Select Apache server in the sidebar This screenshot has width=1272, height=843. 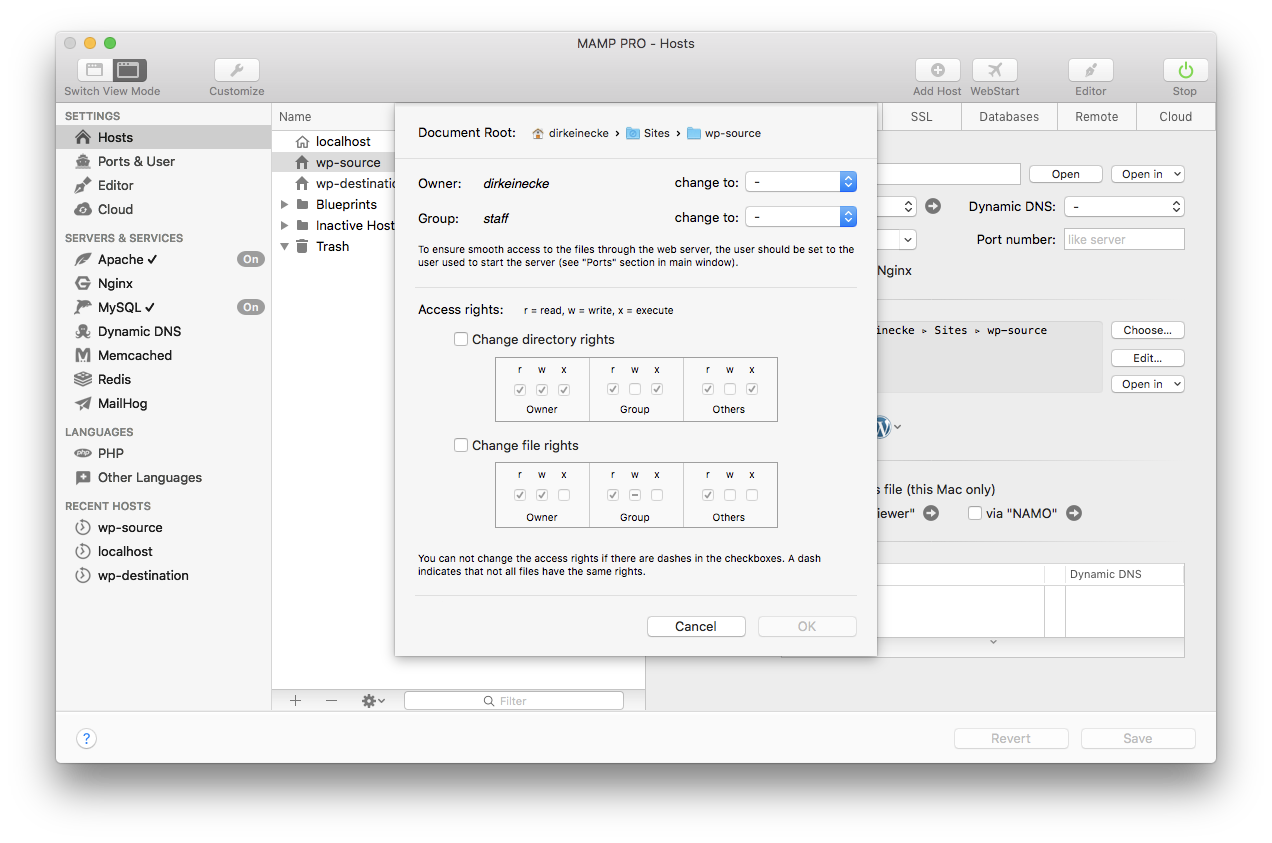pos(164,259)
